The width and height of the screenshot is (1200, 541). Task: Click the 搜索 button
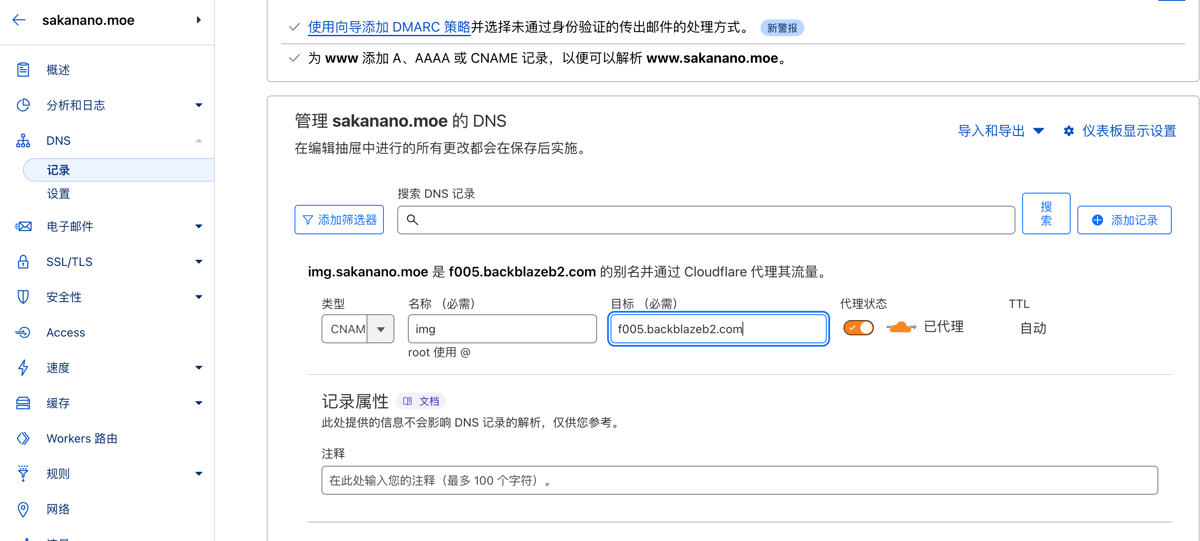tap(1046, 213)
